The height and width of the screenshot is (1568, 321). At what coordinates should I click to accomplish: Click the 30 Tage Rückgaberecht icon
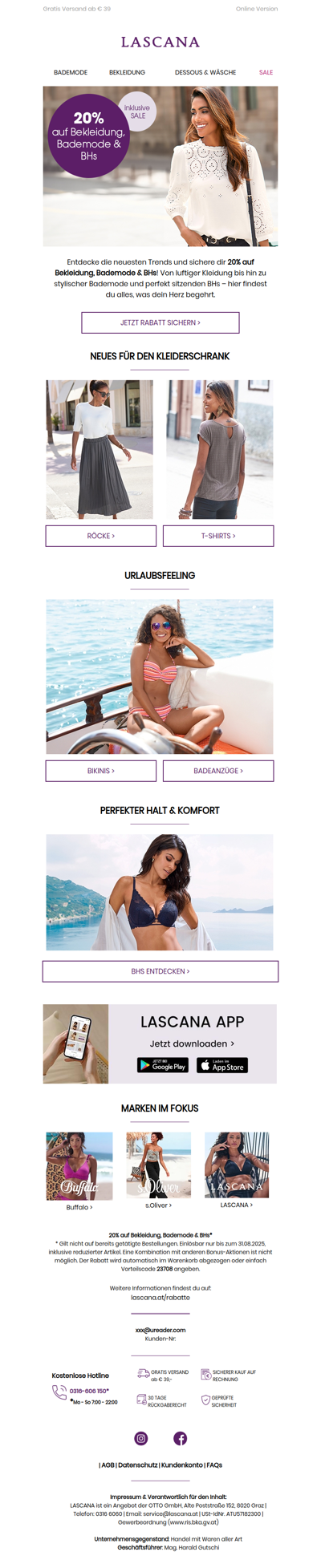pyautogui.click(x=141, y=1400)
